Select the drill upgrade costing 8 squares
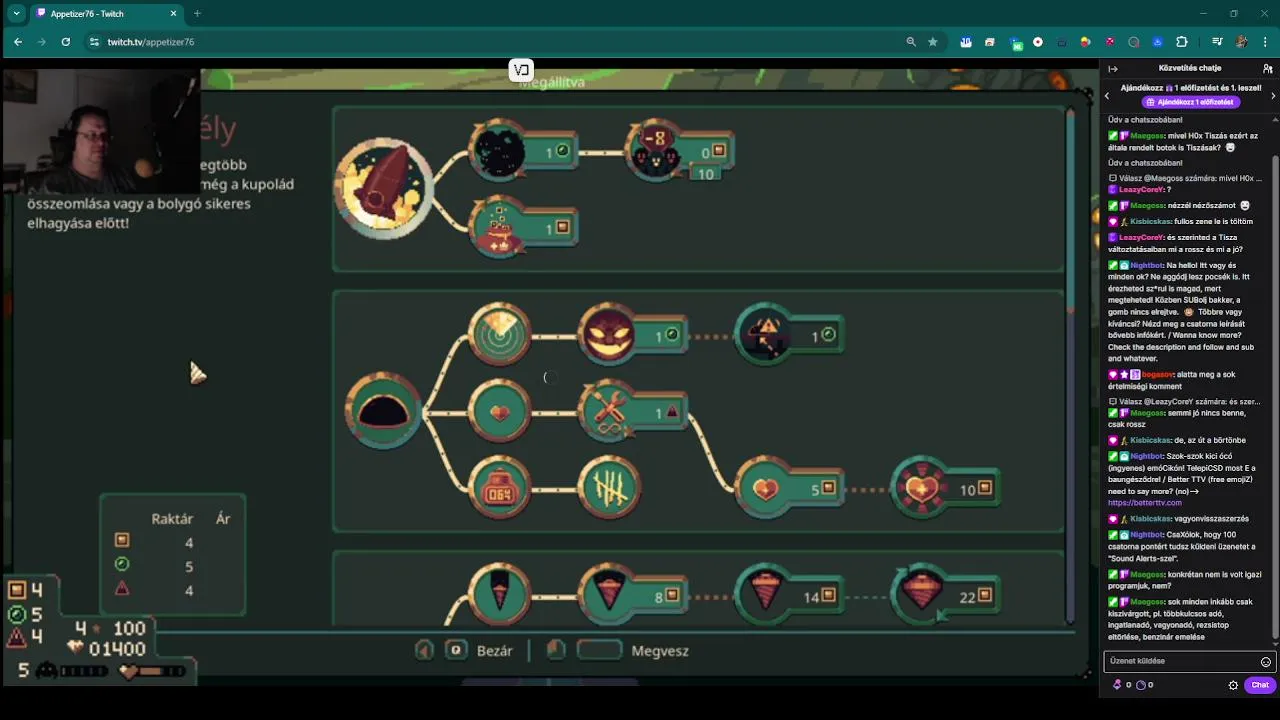The height and width of the screenshot is (720, 1280). tap(632, 595)
